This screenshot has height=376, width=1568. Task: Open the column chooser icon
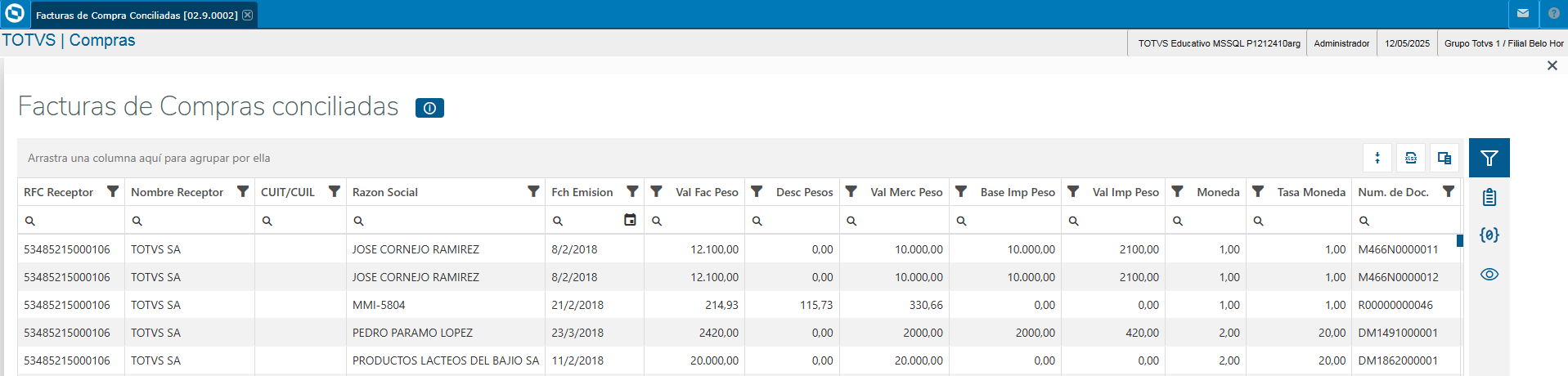click(x=1444, y=158)
